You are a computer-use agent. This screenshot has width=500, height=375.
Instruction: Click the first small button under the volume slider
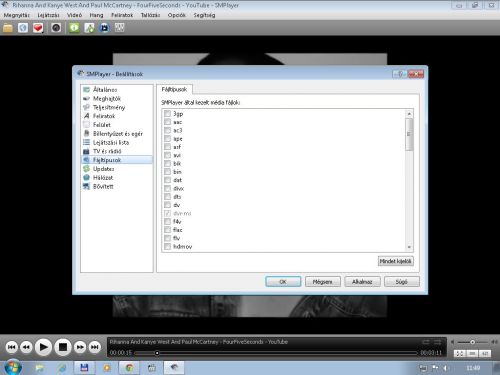pyautogui.click(x=459, y=353)
